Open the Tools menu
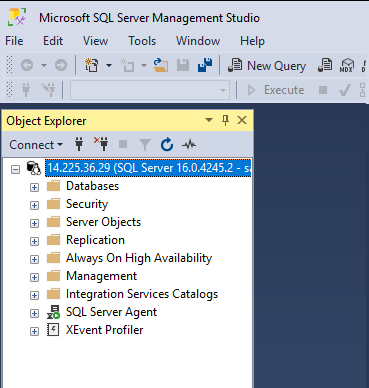This screenshot has height=388, width=369. 142,41
